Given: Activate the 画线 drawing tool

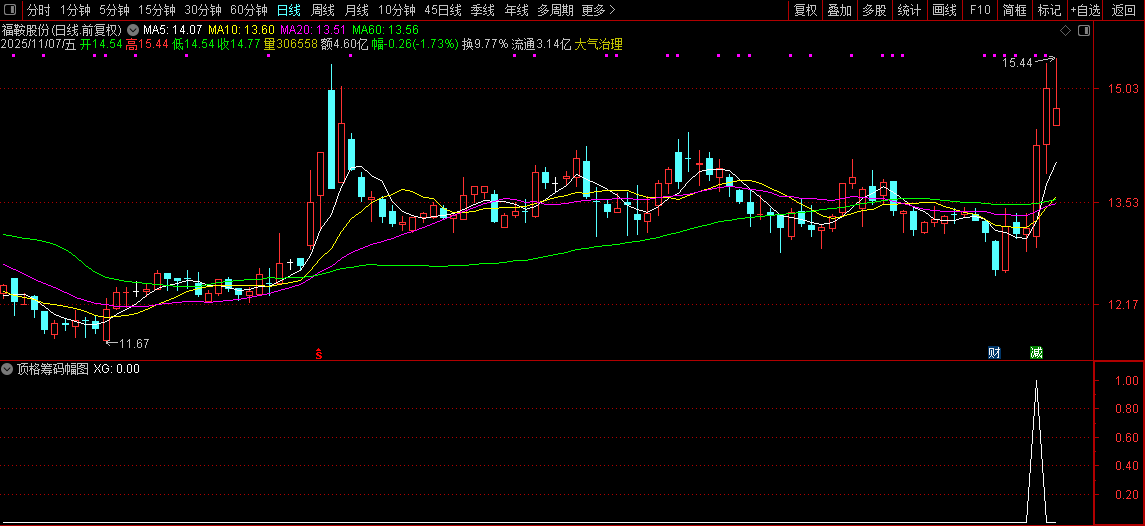Looking at the screenshot, I should coord(944,10).
